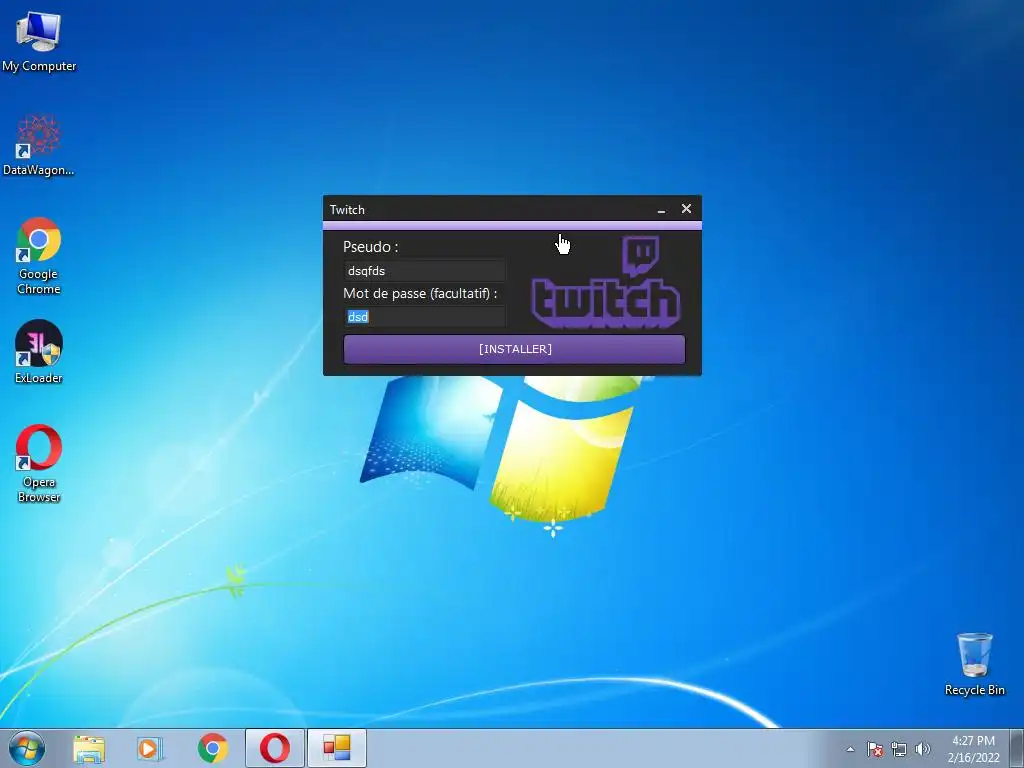
Task: Minimize the Twitch window
Action: pyautogui.click(x=661, y=210)
